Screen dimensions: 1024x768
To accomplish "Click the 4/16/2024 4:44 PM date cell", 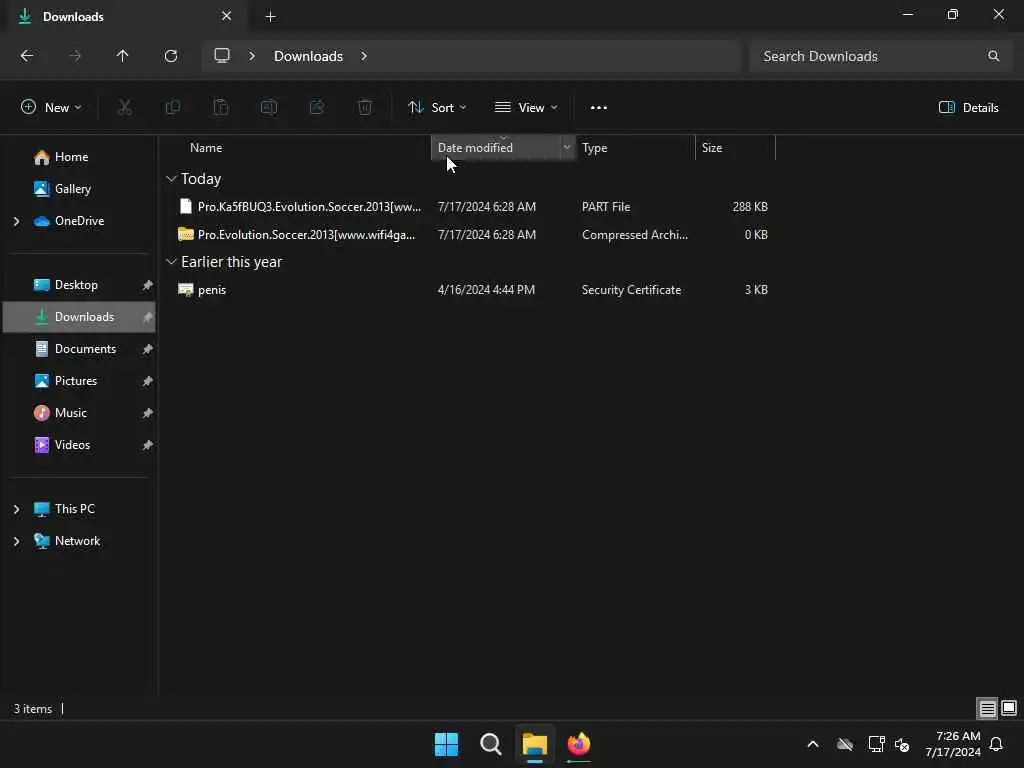I will 486,290.
